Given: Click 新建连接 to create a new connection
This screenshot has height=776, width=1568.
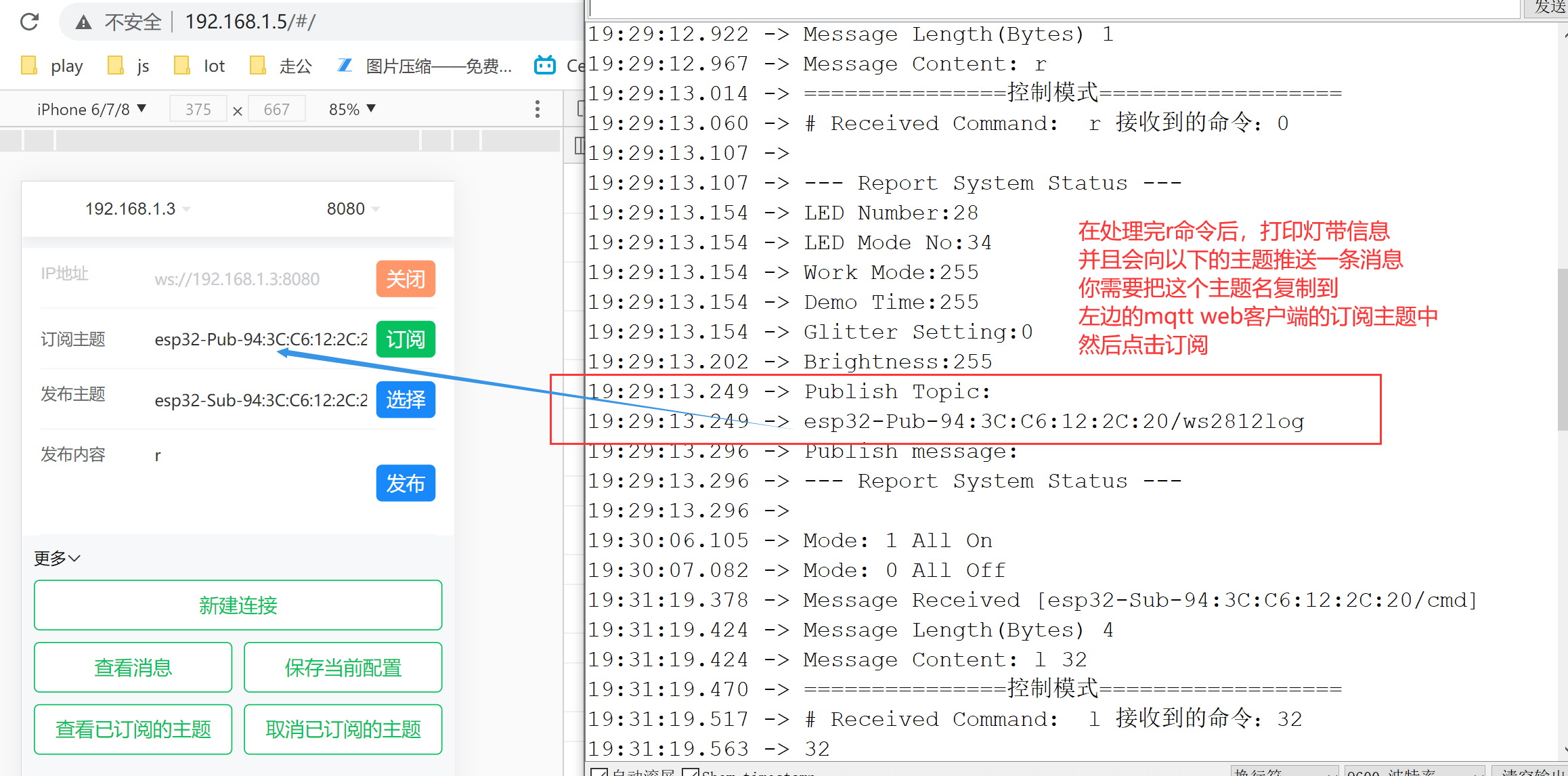Looking at the screenshot, I should pyautogui.click(x=238, y=605).
